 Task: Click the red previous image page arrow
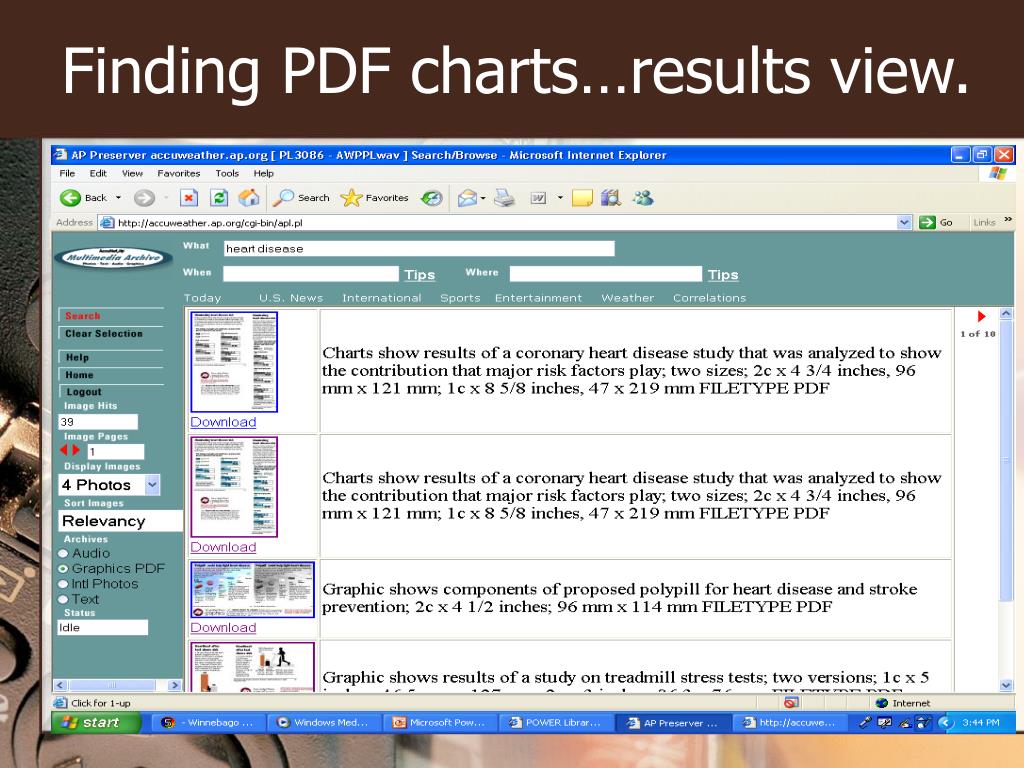click(63, 450)
